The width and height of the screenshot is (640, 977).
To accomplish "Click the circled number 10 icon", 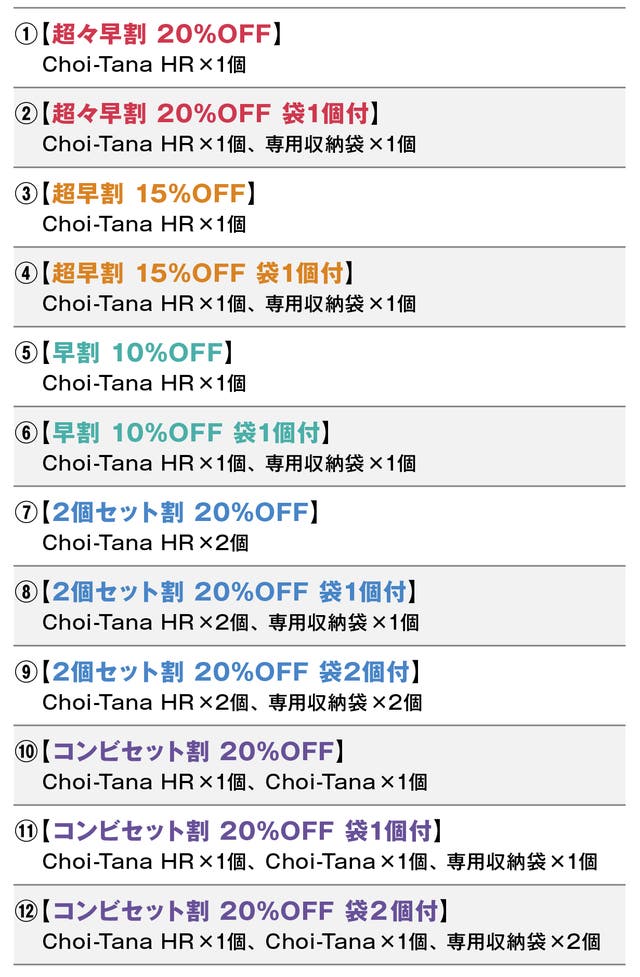I will pyautogui.click(x=25, y=752).
